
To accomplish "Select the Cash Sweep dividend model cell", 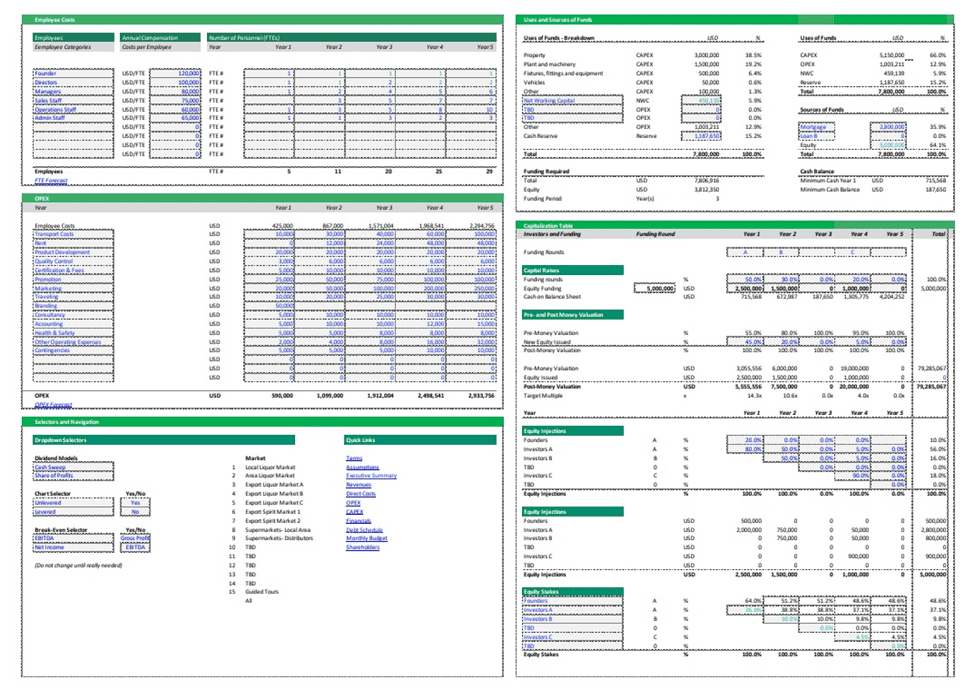I will (x=73, y=467).
